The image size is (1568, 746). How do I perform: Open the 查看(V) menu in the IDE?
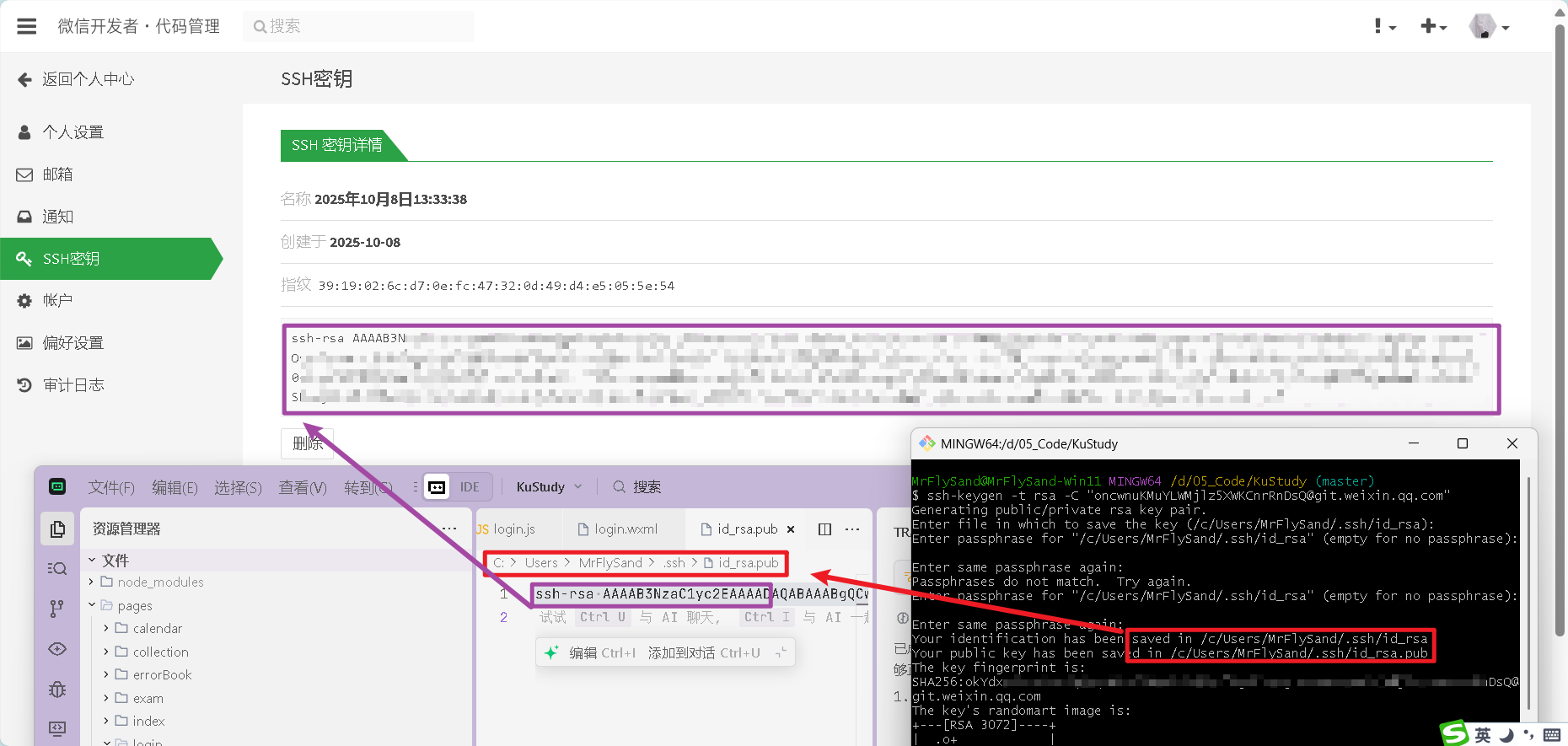coord(303,487)
